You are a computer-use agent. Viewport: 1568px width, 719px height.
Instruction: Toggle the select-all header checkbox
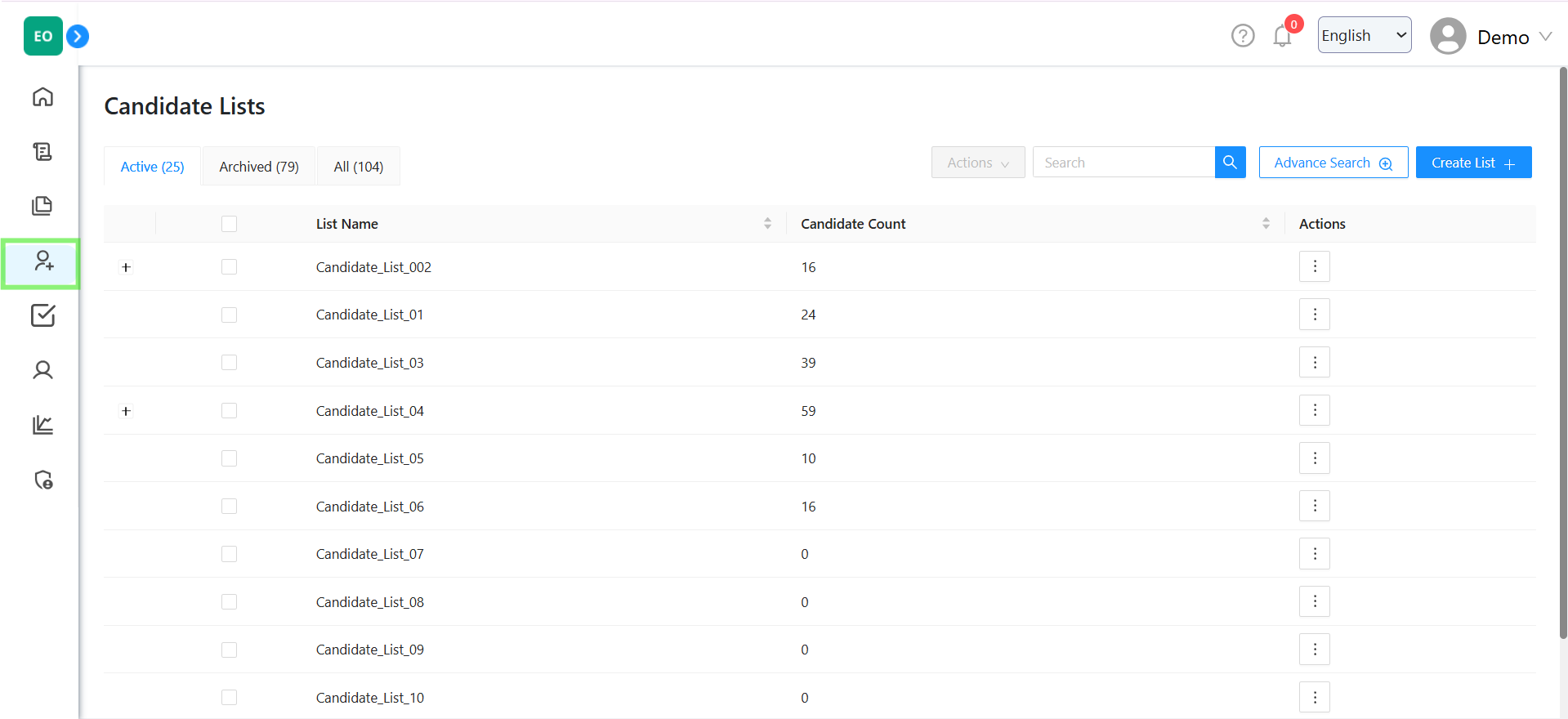(x=229, y=224)
